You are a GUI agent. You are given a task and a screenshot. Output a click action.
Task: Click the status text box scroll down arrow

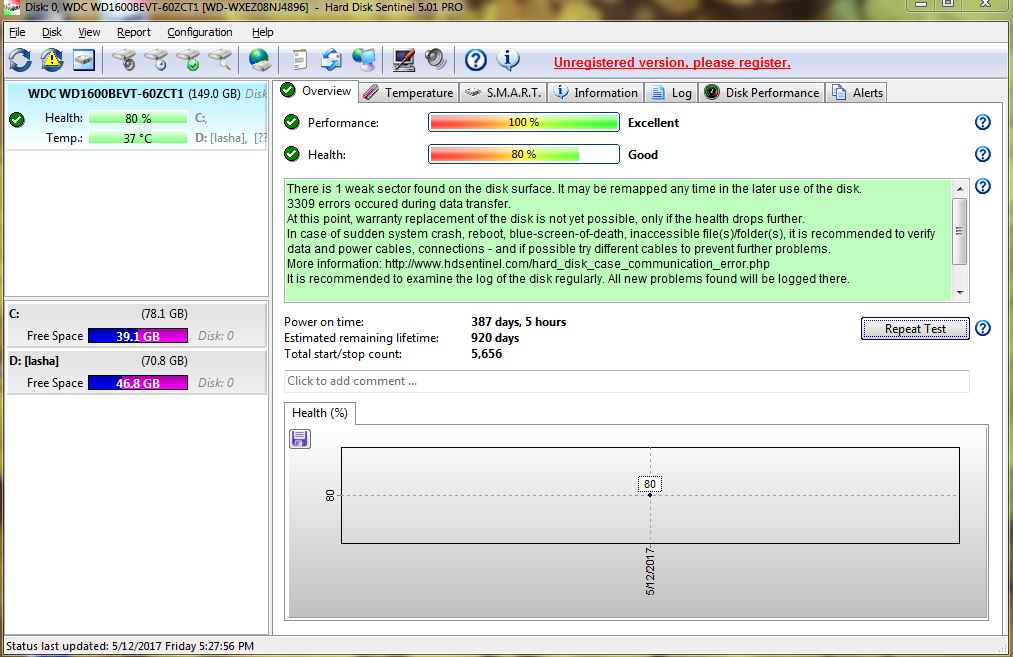pos(960,293)
